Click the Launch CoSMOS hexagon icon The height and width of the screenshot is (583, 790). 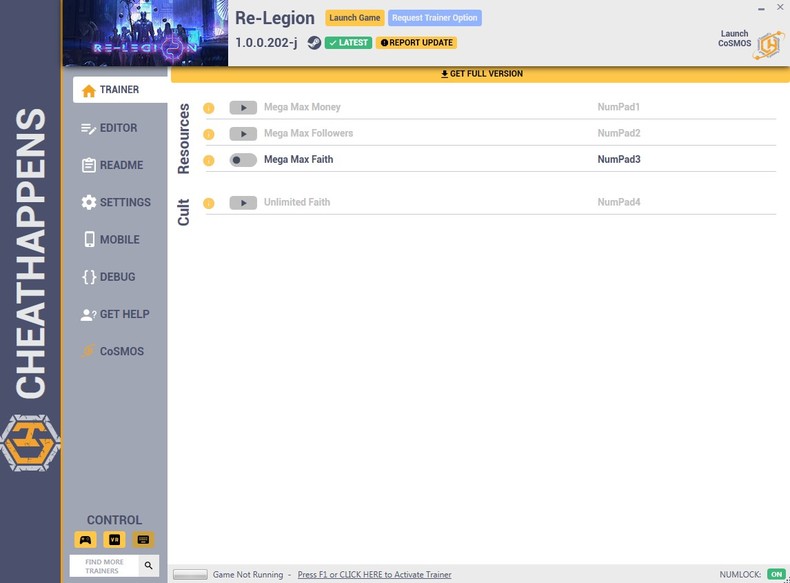click(768, 43)
